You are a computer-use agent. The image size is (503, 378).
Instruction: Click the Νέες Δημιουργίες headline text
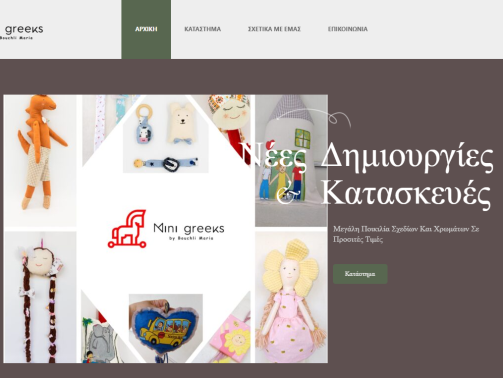point(367,156)
